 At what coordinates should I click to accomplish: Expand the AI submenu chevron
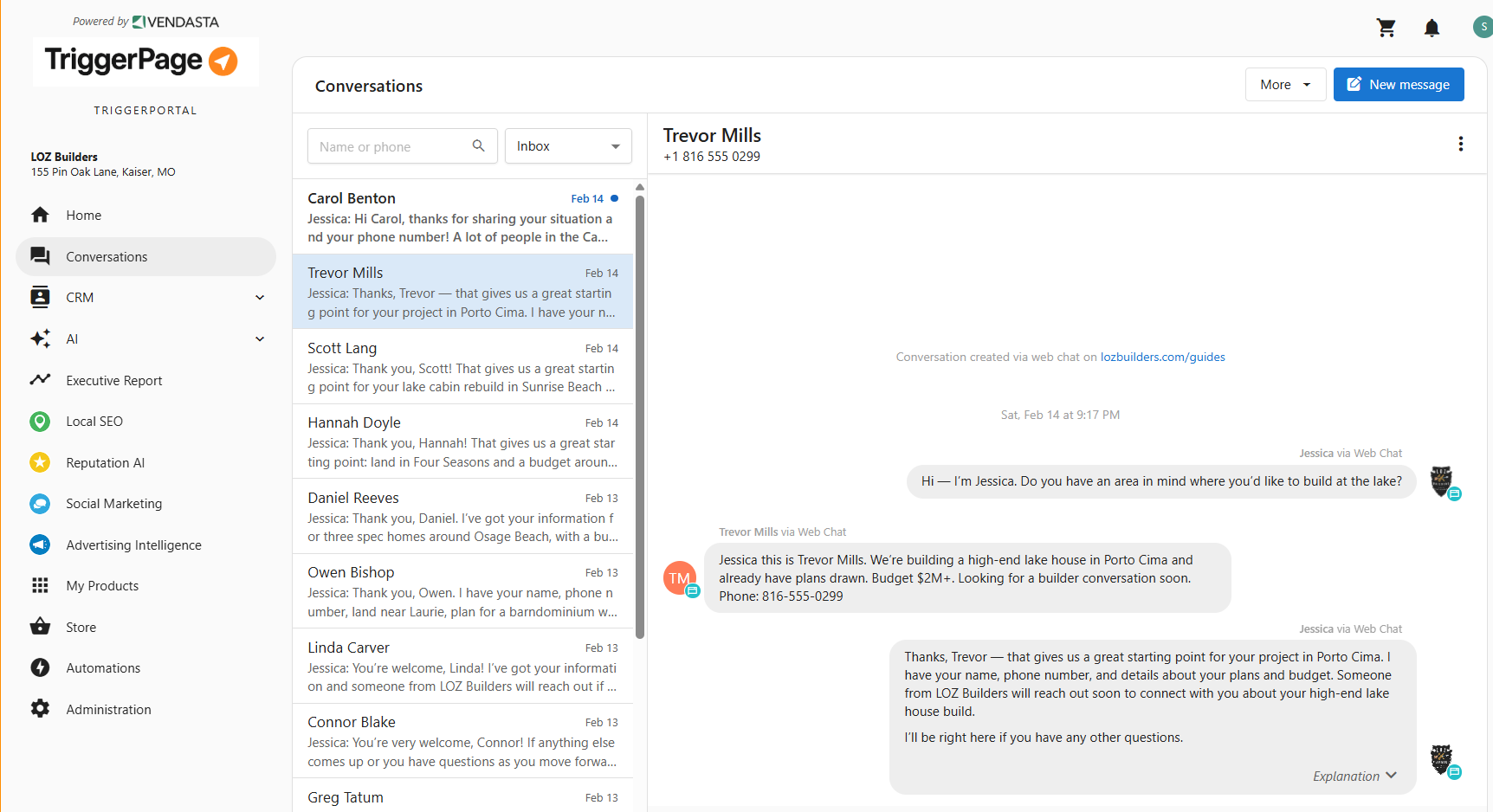click(x=260, y=338)
